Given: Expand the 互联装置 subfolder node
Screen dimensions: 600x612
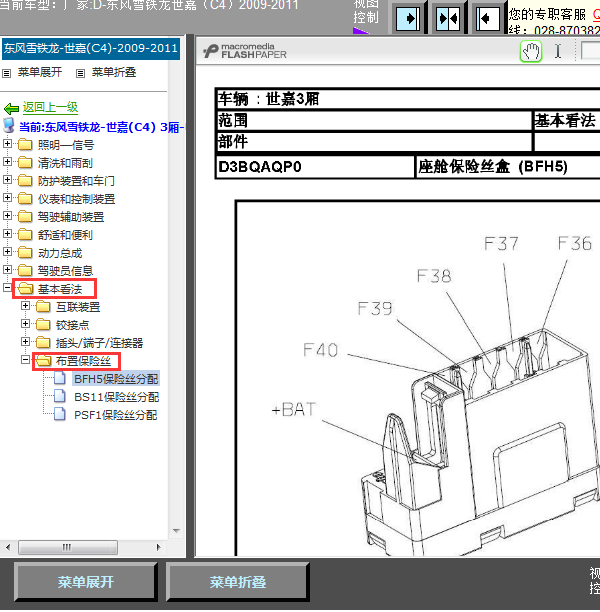Looking at the screenshot, I should coord(25,305).
